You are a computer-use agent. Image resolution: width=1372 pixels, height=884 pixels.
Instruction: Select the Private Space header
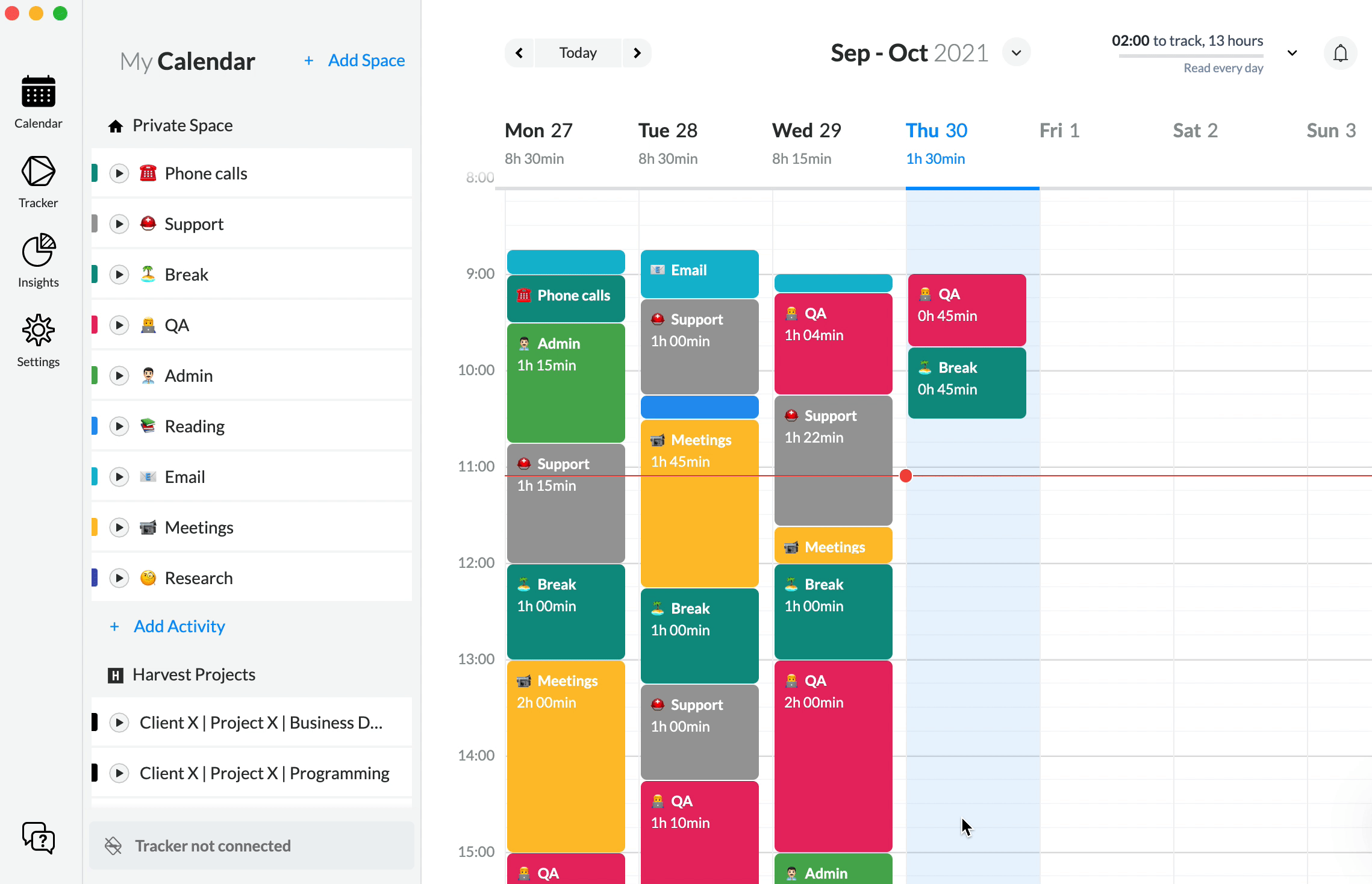(x=182, y=125)
